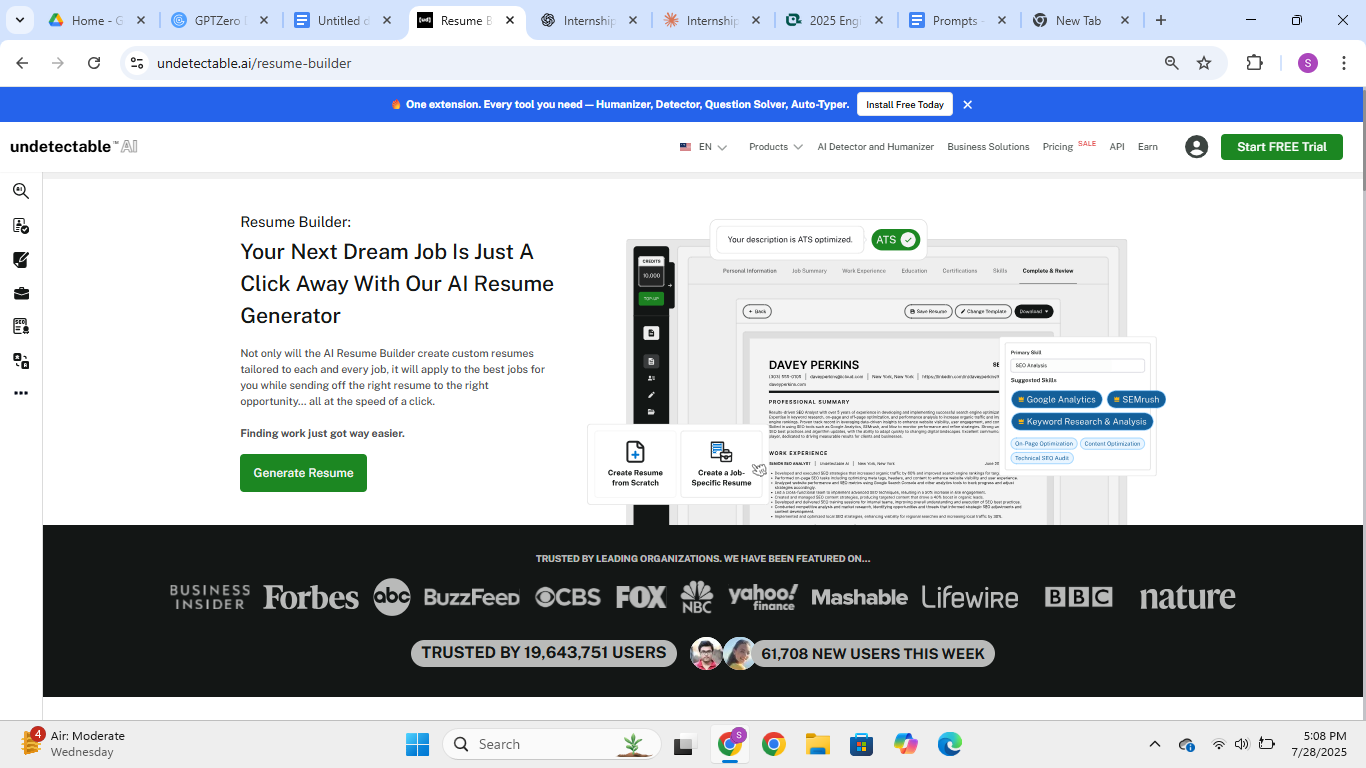Click the Forbes logo

coord(311,598)
